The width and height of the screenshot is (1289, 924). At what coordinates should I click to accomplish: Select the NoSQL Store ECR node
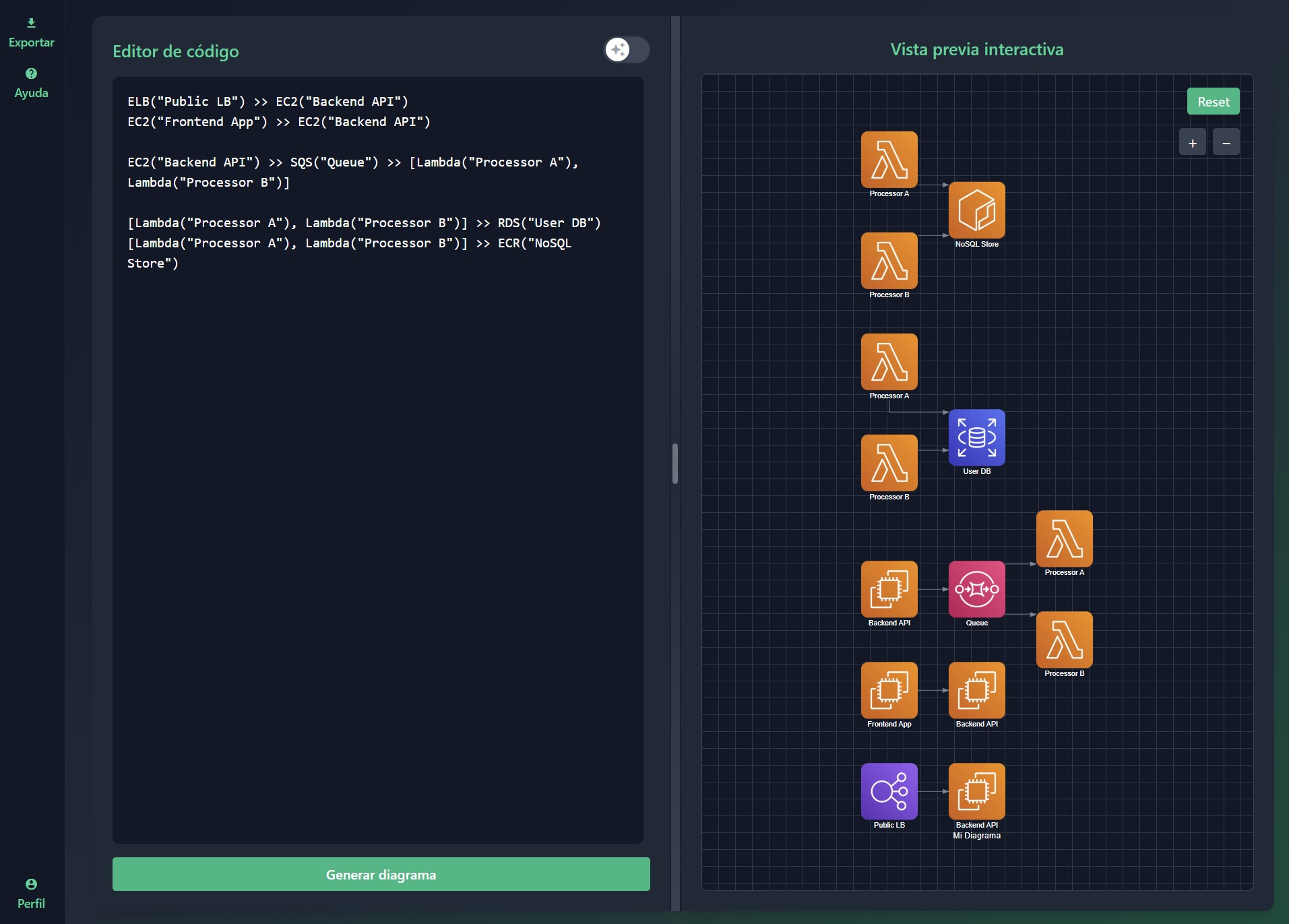pos(976,210)
